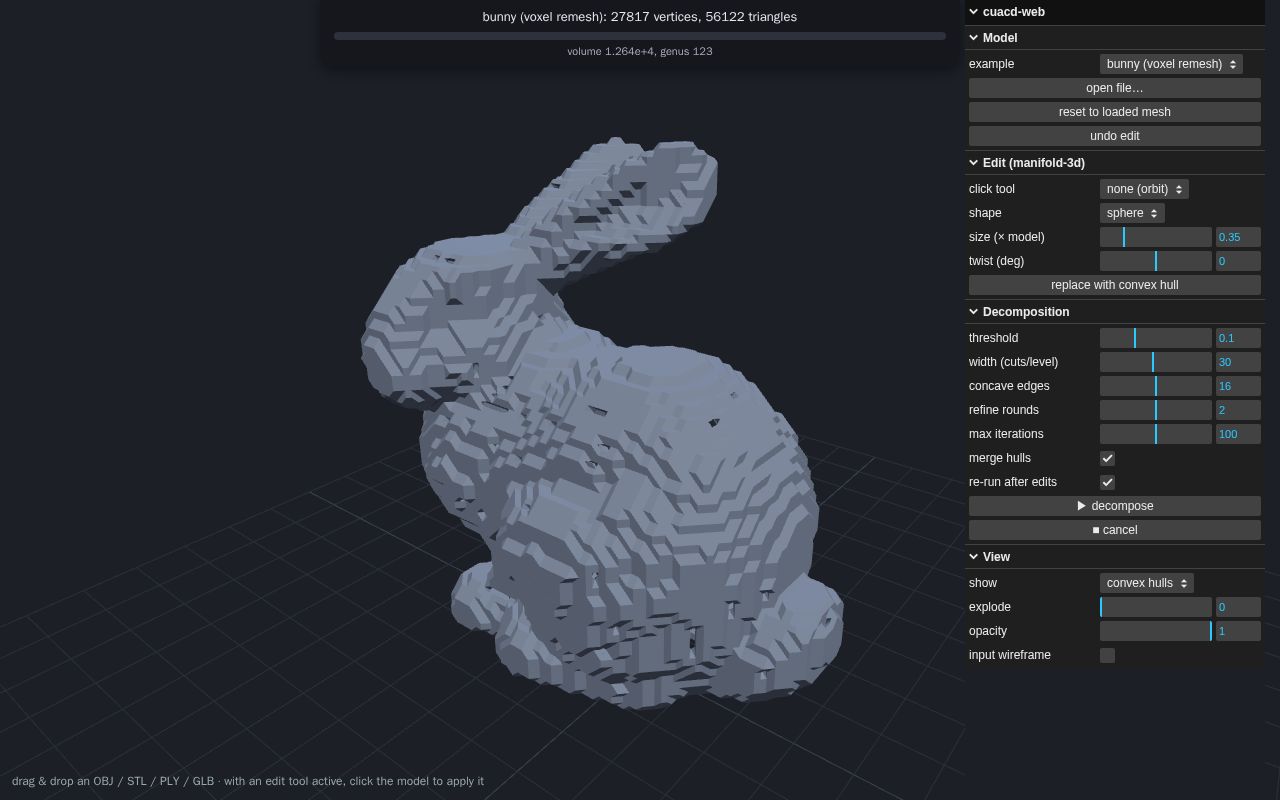Collapse the cuacd-web panel chevron
This screenshot has height=800, width=1280.
pyautogui.click(x=974, y=12)
